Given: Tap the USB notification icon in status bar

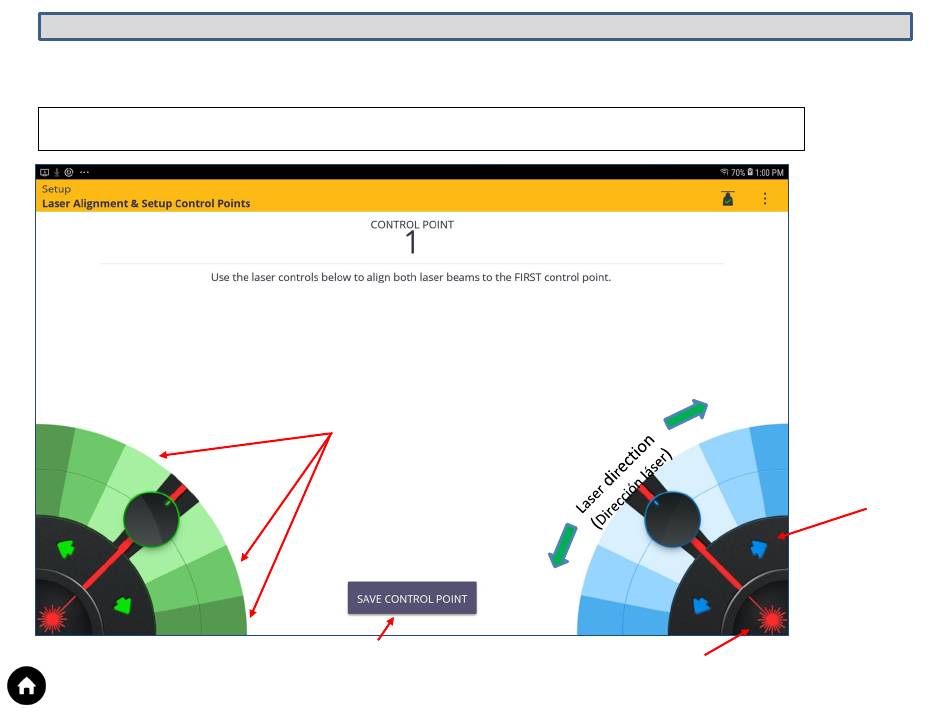Looking at the screenshot, I should (57, 173).
